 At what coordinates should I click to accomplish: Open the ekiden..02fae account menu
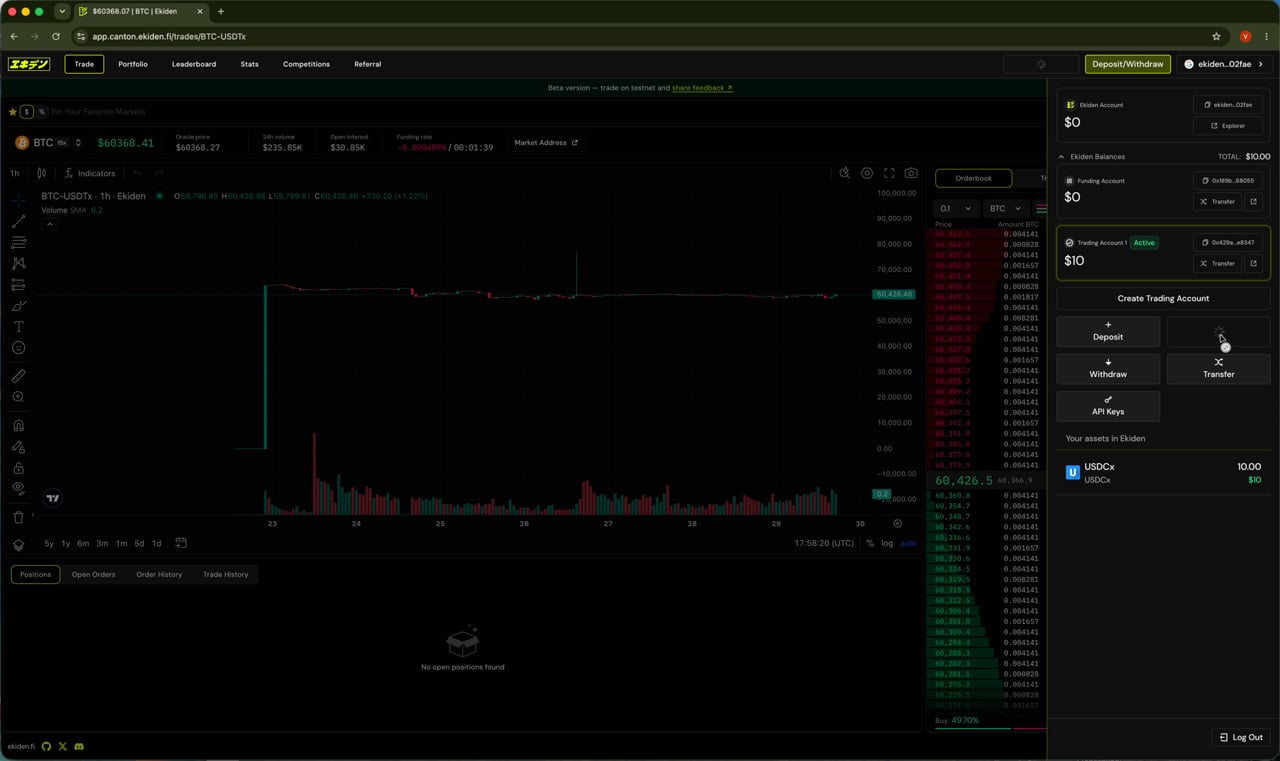coord(1224,64)
